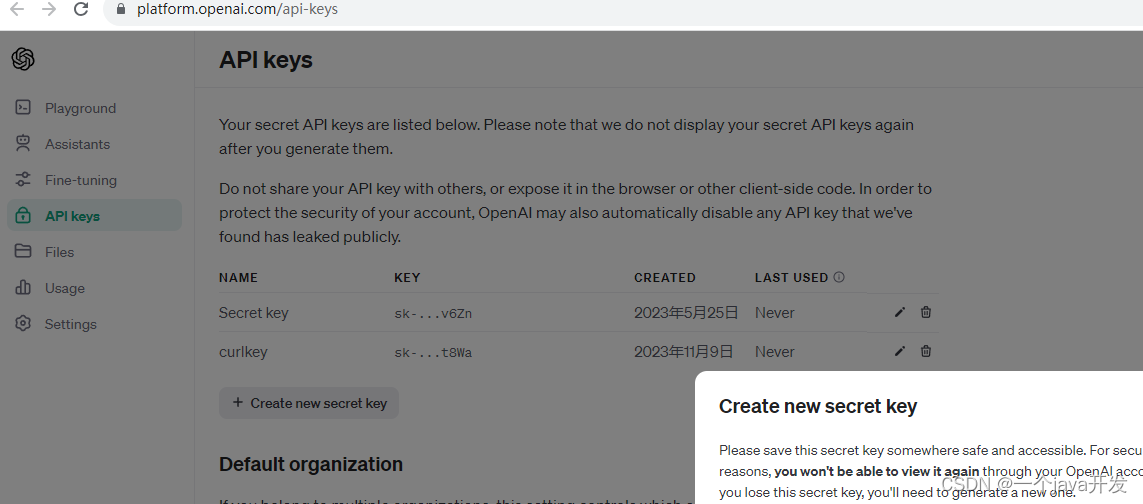Click the API keys page heading
This screenshot has height=504, width=1143.
(266, 60)
